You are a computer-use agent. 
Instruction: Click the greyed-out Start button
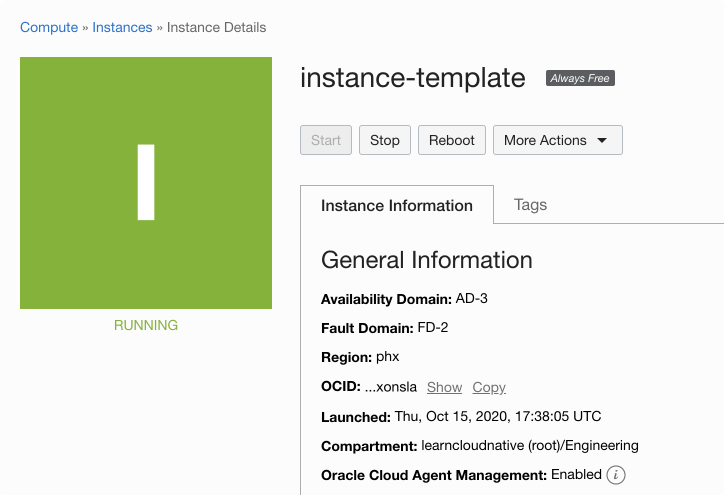point(326,140)
